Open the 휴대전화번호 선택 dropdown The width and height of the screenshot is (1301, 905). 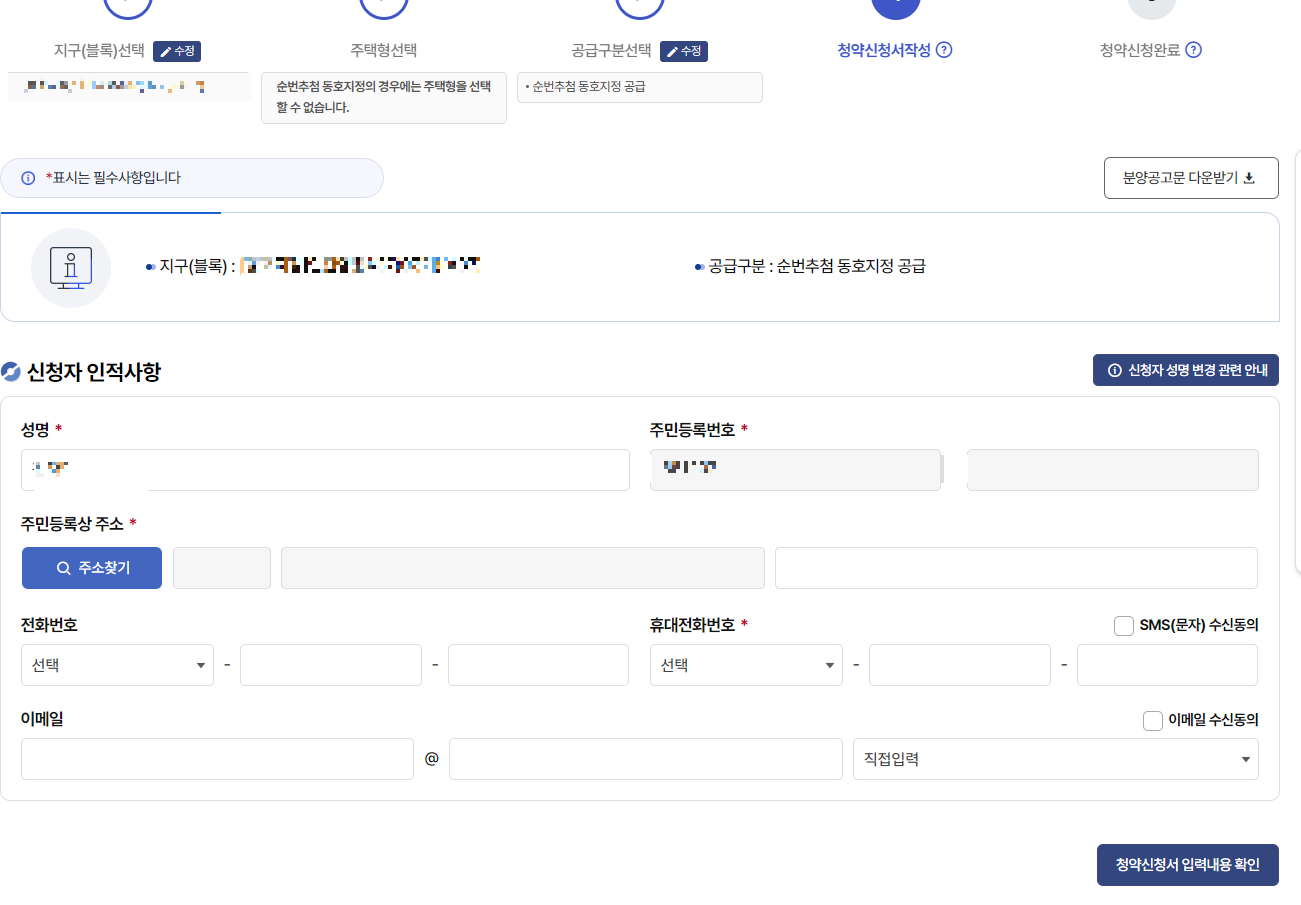[746, 664]
